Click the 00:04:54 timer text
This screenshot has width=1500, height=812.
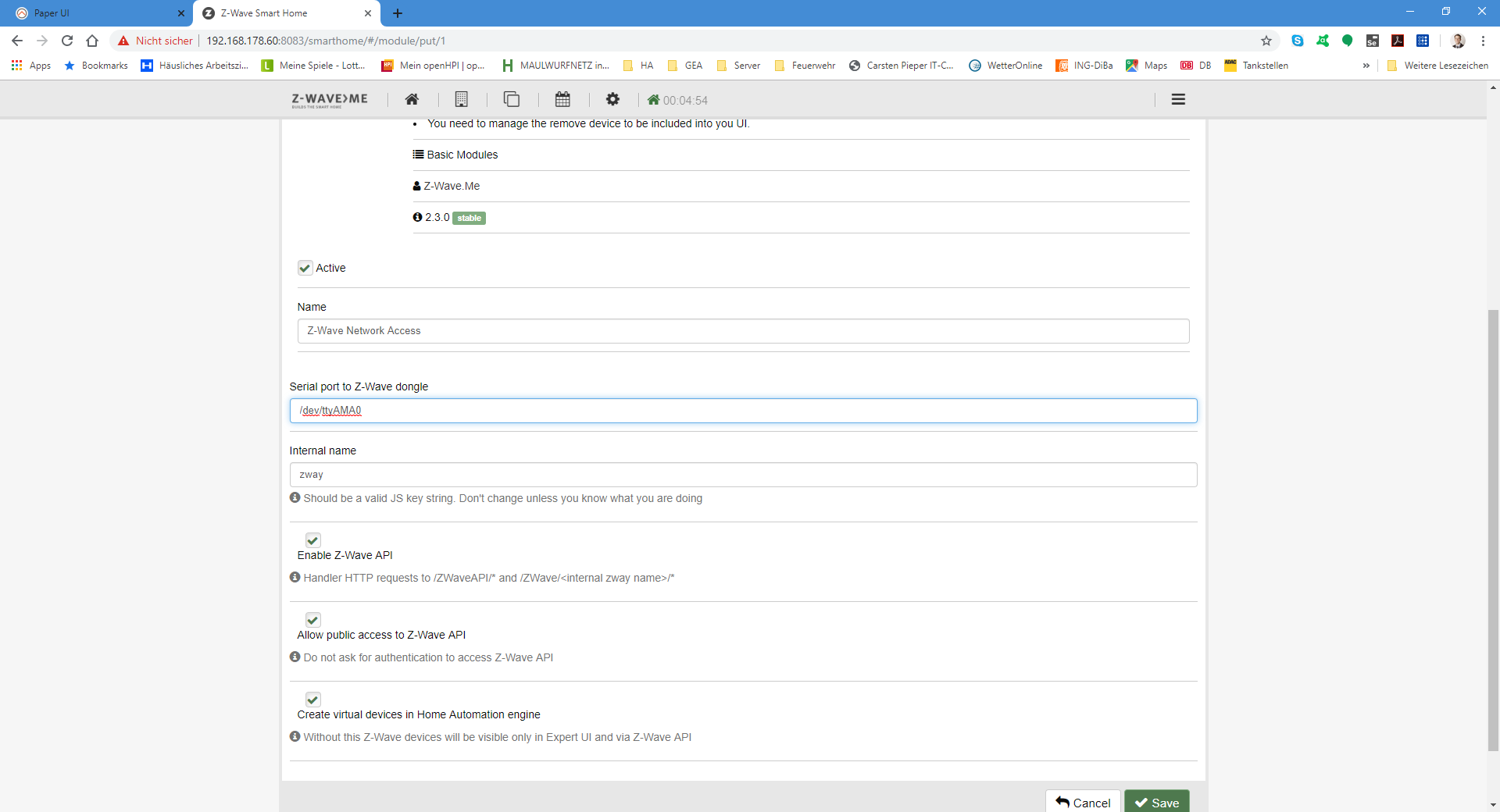point(685,101)
